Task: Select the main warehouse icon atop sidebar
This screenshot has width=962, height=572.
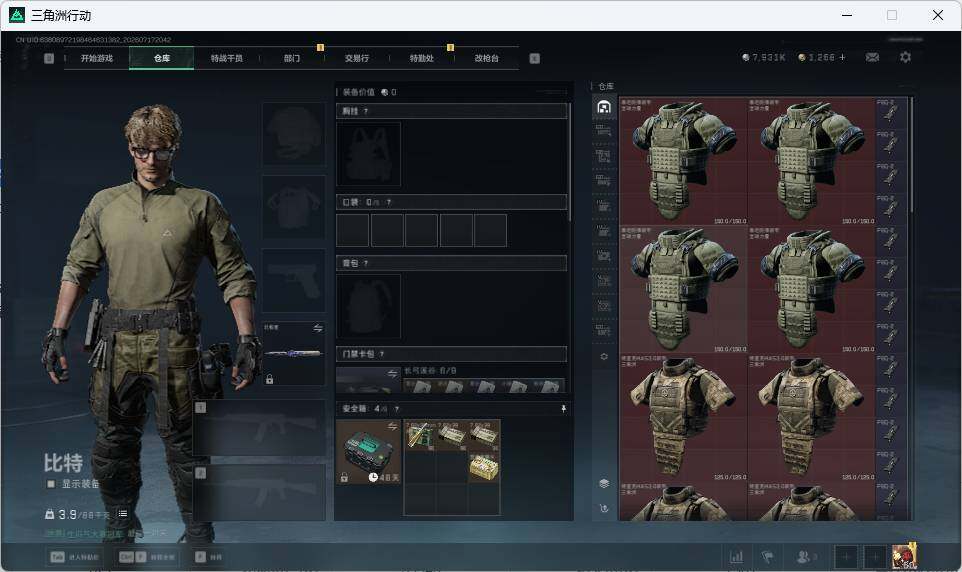Action: [x=604, y=107]
